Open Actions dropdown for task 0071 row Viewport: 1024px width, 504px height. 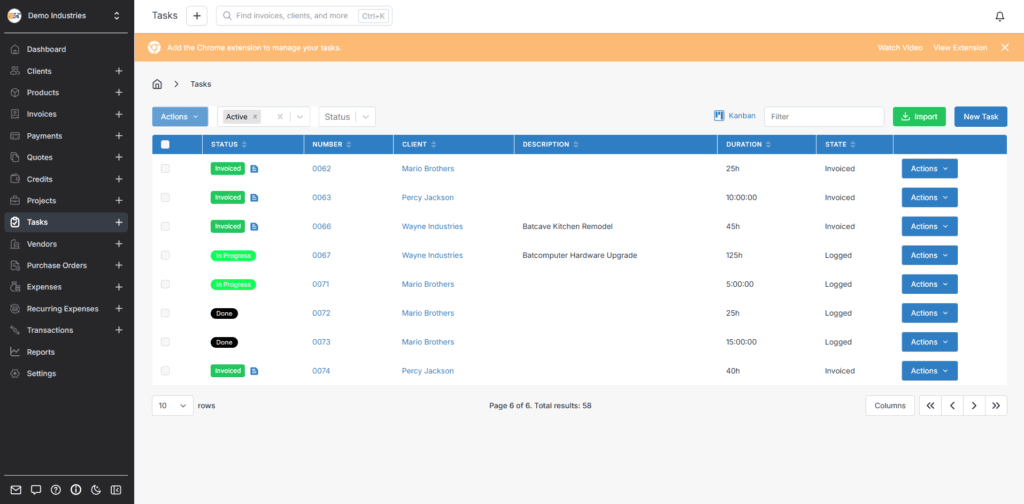coord(929,284)
